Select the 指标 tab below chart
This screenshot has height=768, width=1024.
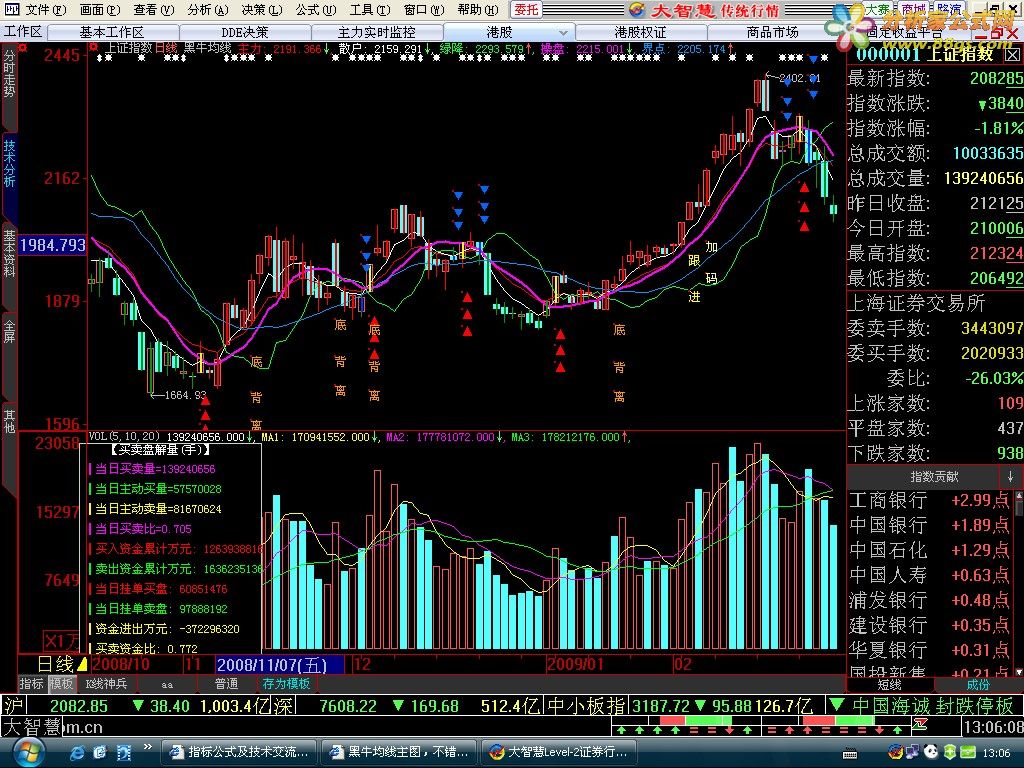[32, 684]
